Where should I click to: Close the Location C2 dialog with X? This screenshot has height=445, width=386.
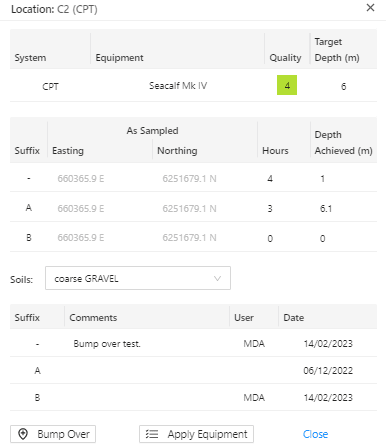click(x=370, y=8)
